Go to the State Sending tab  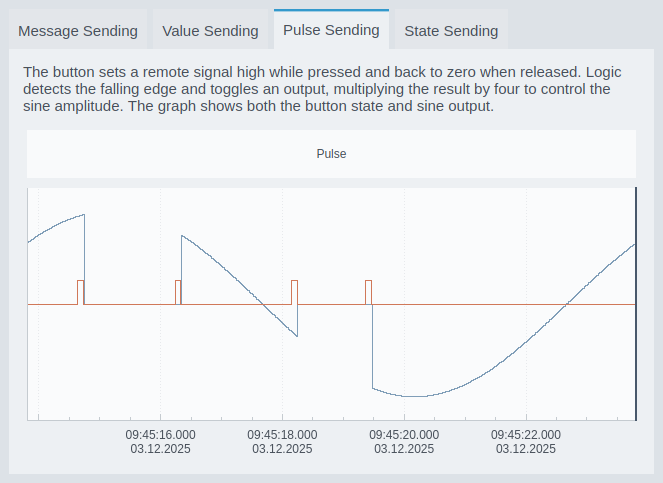pos(451,30)
